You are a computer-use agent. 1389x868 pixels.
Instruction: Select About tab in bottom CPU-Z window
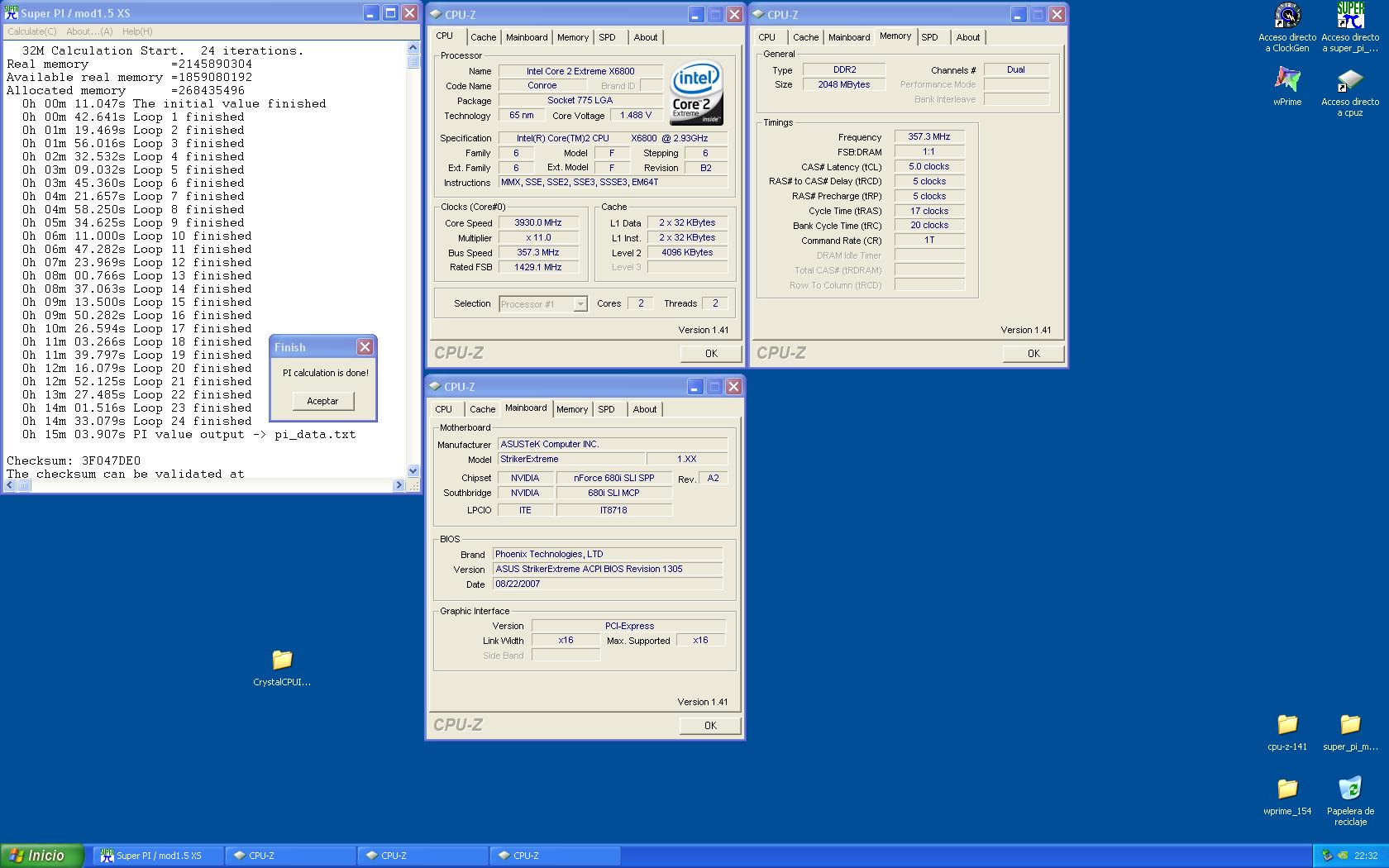645,409
